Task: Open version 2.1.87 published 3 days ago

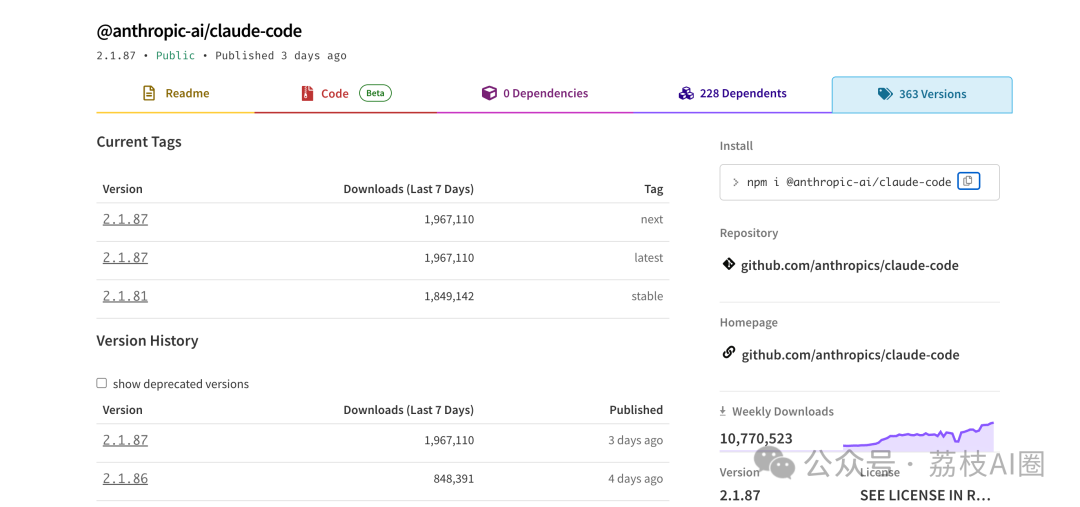Action: [x=125, y=440]
